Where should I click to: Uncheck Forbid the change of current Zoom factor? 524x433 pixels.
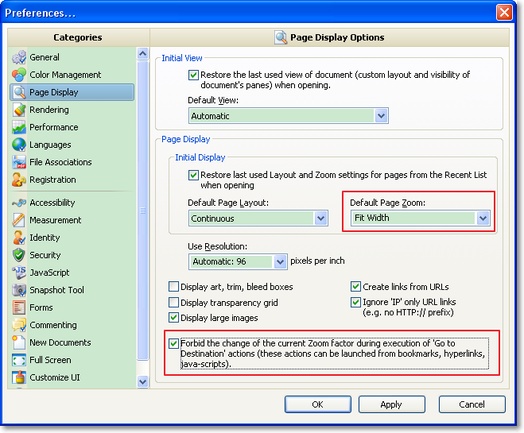click(173, 343)
